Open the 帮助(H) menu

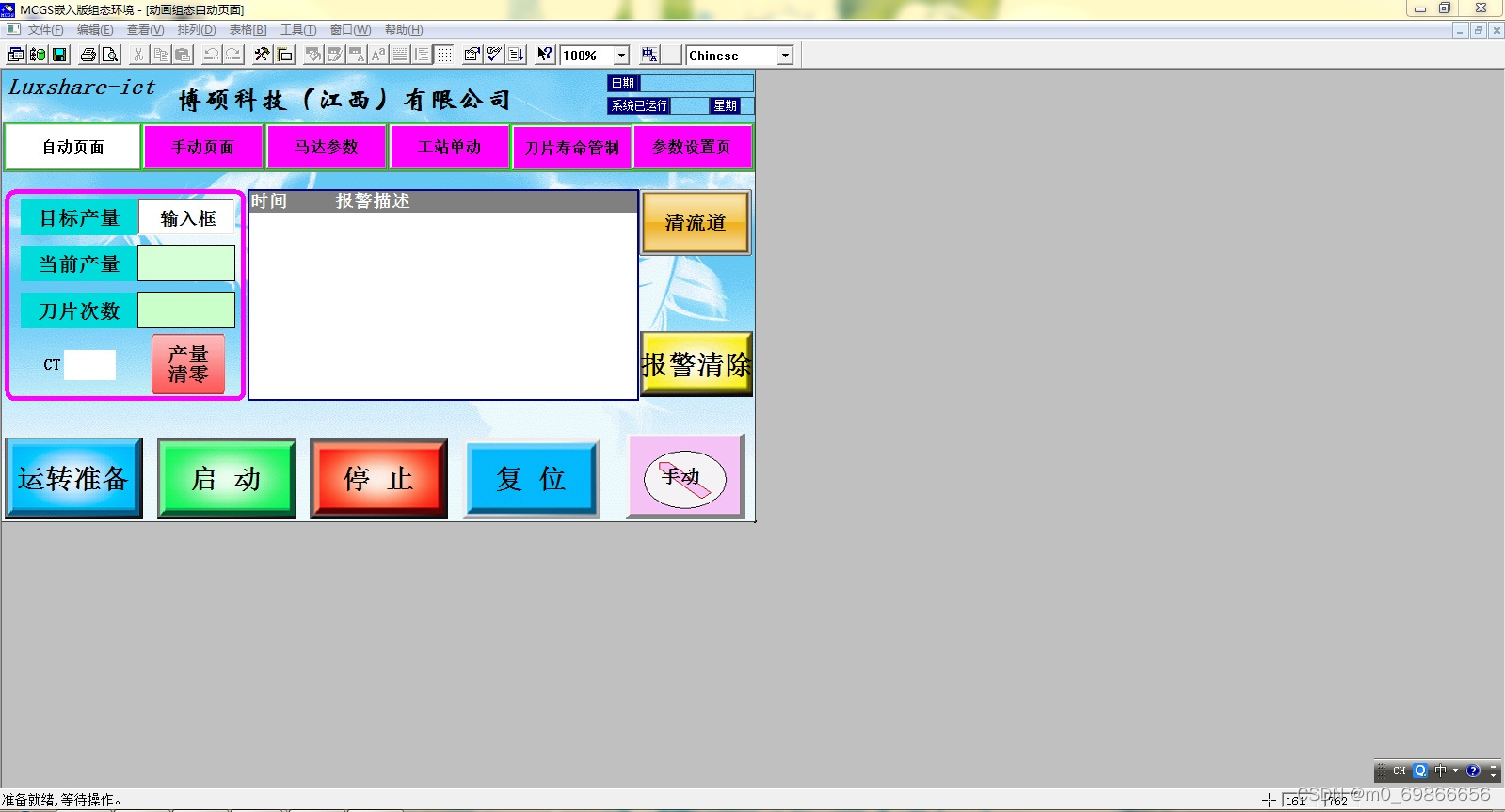(x=404, y=30)
